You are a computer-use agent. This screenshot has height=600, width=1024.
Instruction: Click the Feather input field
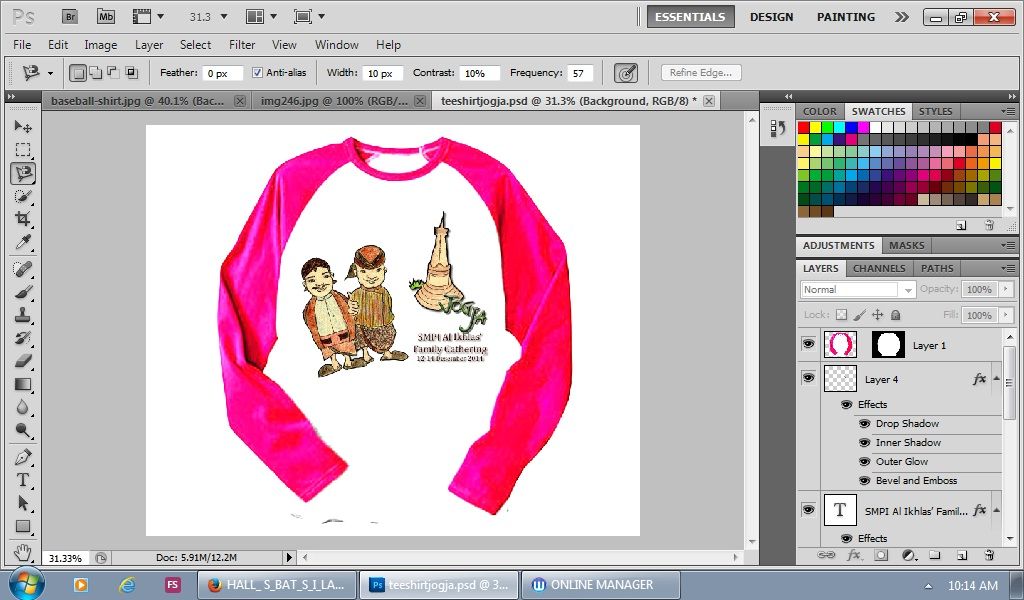click(x=223, y=73)
